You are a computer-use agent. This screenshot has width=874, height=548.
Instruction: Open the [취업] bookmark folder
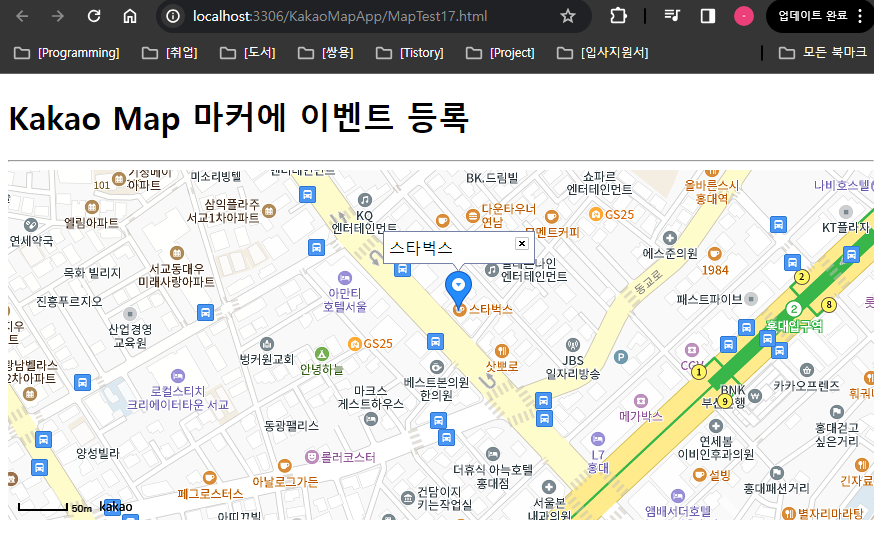pos(169,53)
